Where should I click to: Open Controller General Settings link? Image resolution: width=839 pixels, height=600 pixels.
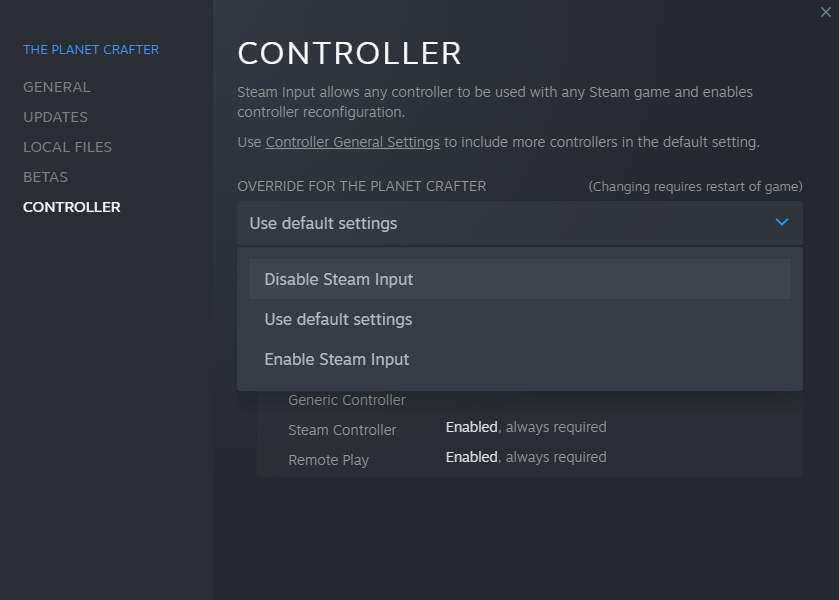(352, 142)
